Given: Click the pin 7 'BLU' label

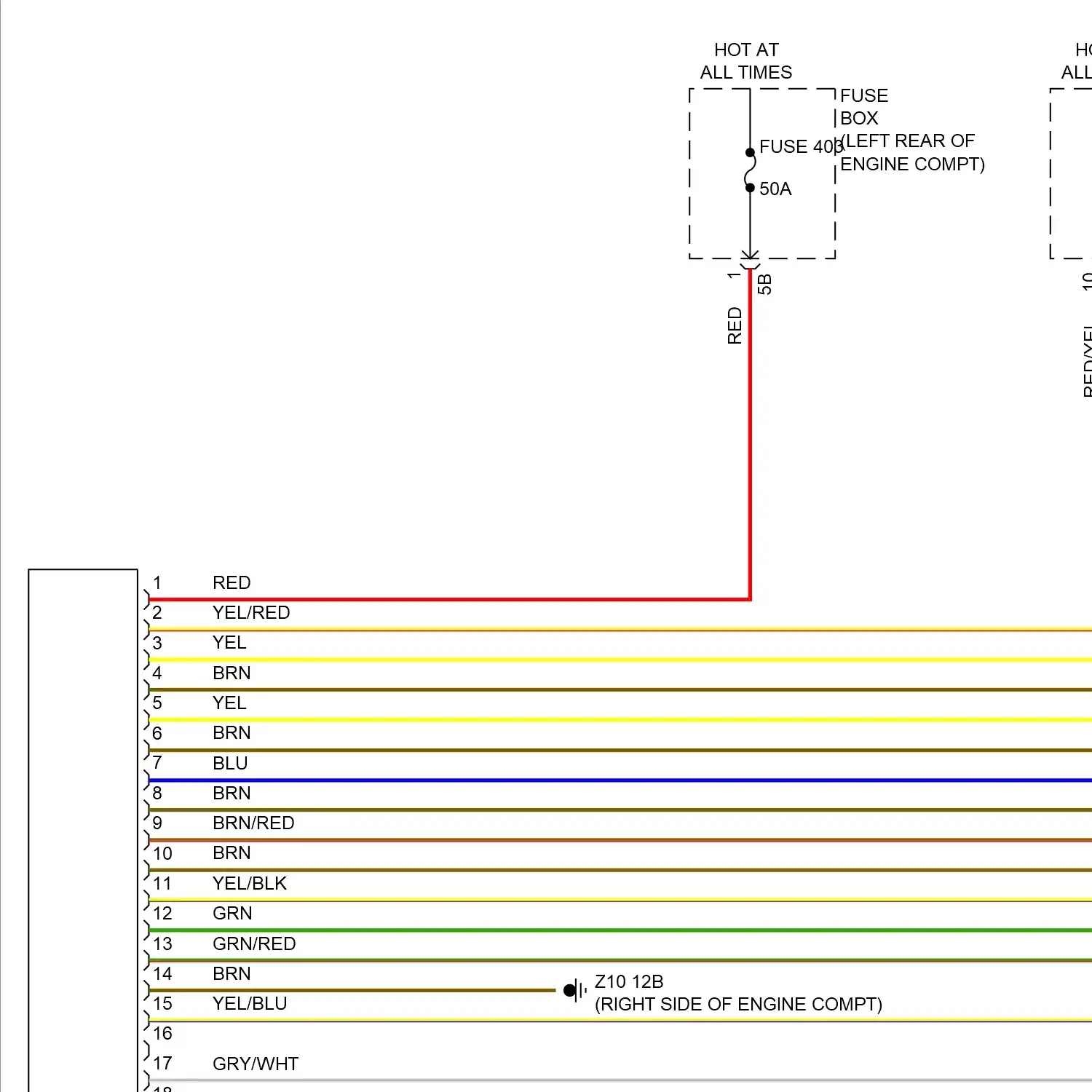Looking at the screenshot, I should pos(230,763).
